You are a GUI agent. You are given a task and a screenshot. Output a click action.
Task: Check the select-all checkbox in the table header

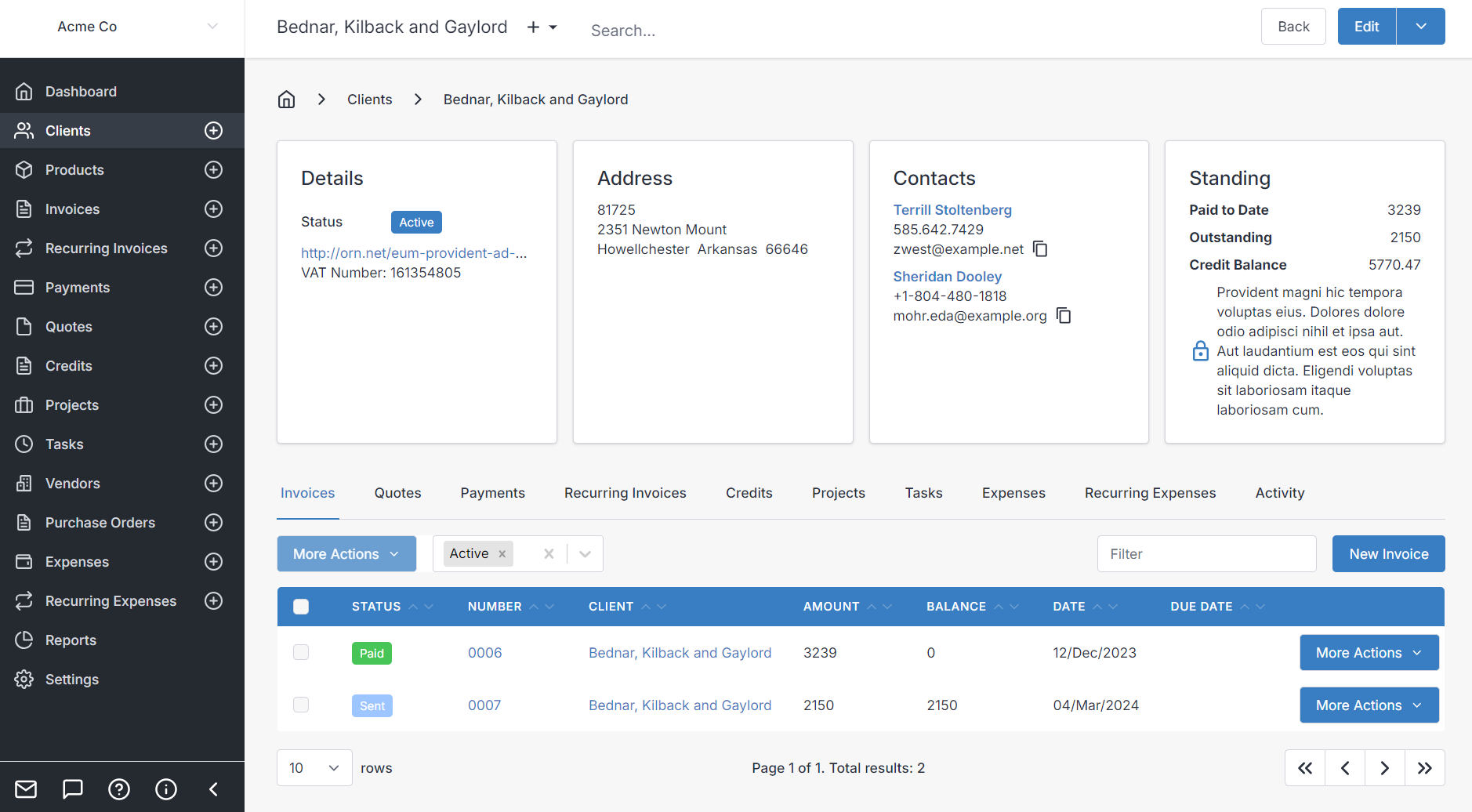[301, 606]
